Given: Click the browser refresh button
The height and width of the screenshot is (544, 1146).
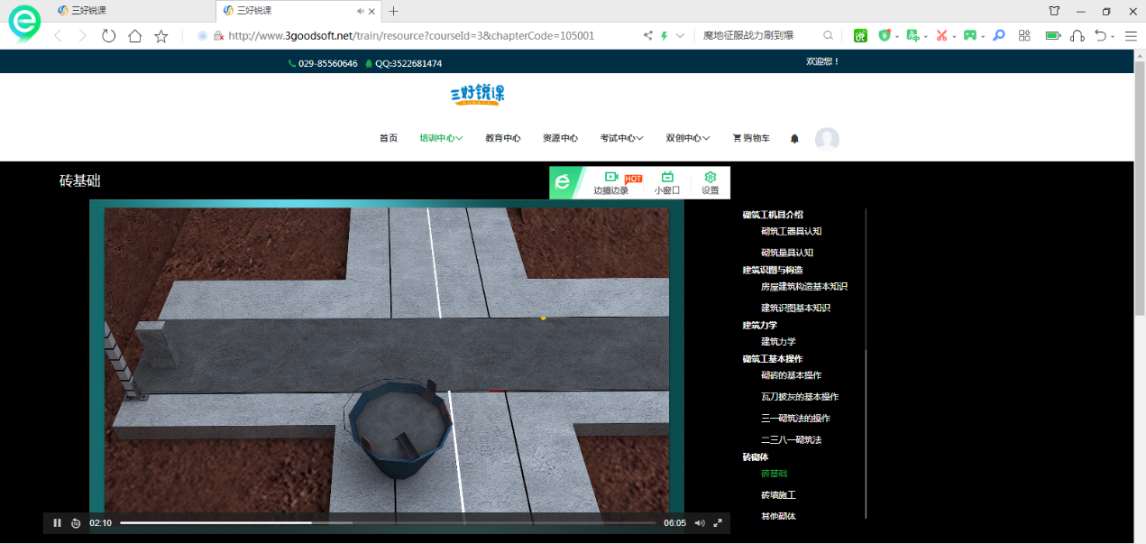Looking at the screenshot, I should [108, 36].
